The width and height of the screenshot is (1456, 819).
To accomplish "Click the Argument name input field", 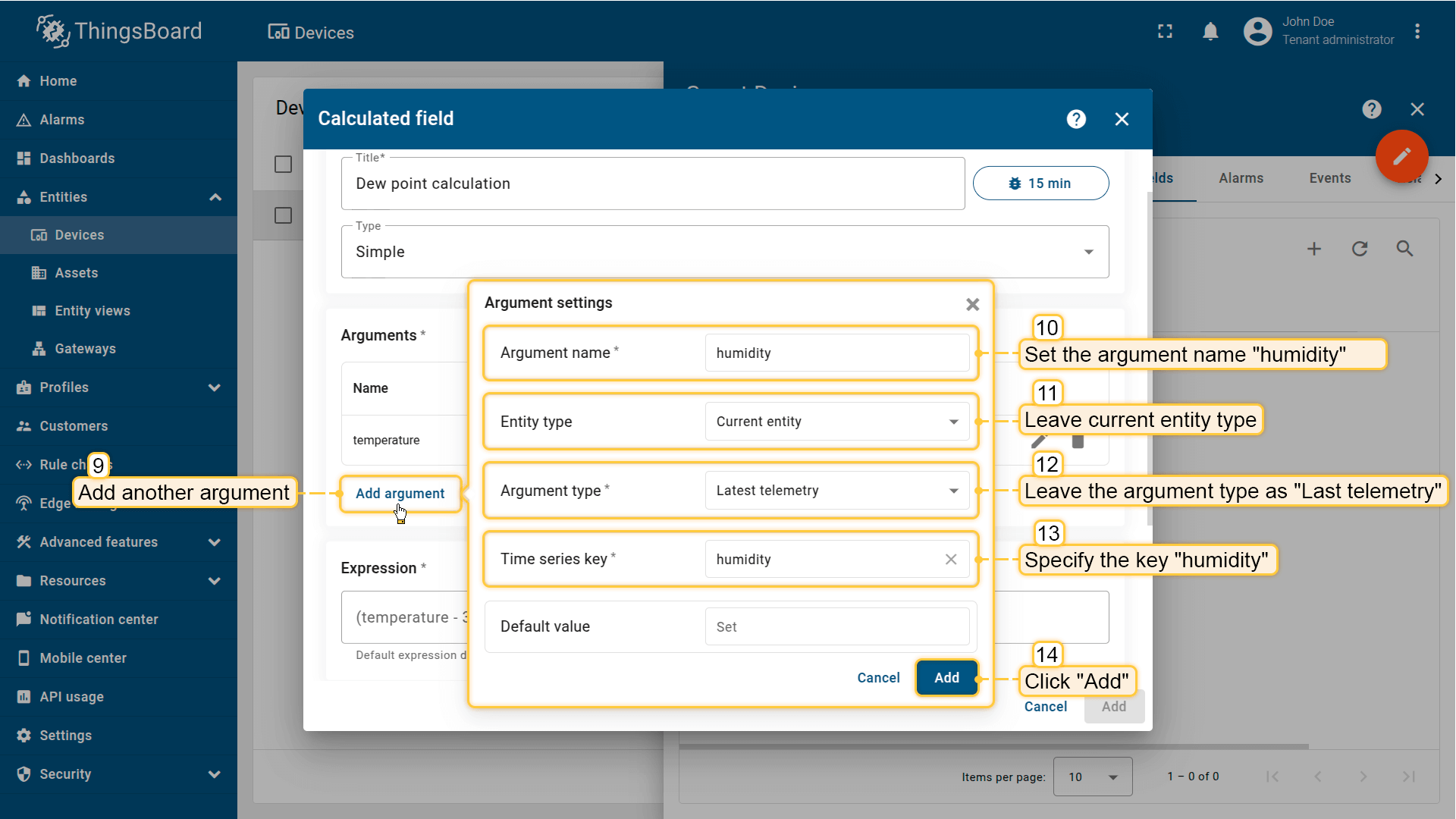I will [x=837, y=353].
